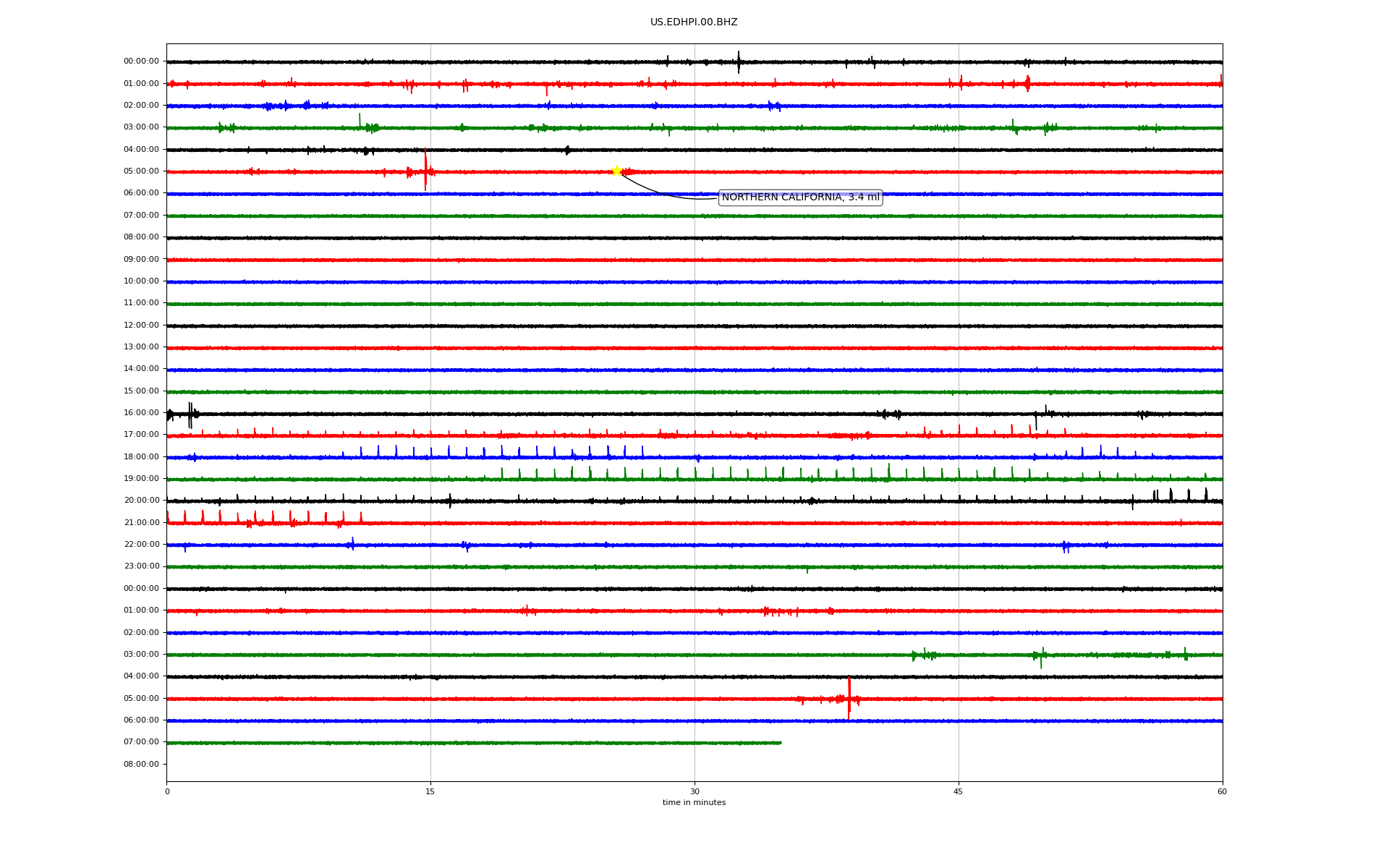Click the 18:00:00 row time label
Image resolution: width=1389 pixels, height=868 pixels.
click(141, 457)
